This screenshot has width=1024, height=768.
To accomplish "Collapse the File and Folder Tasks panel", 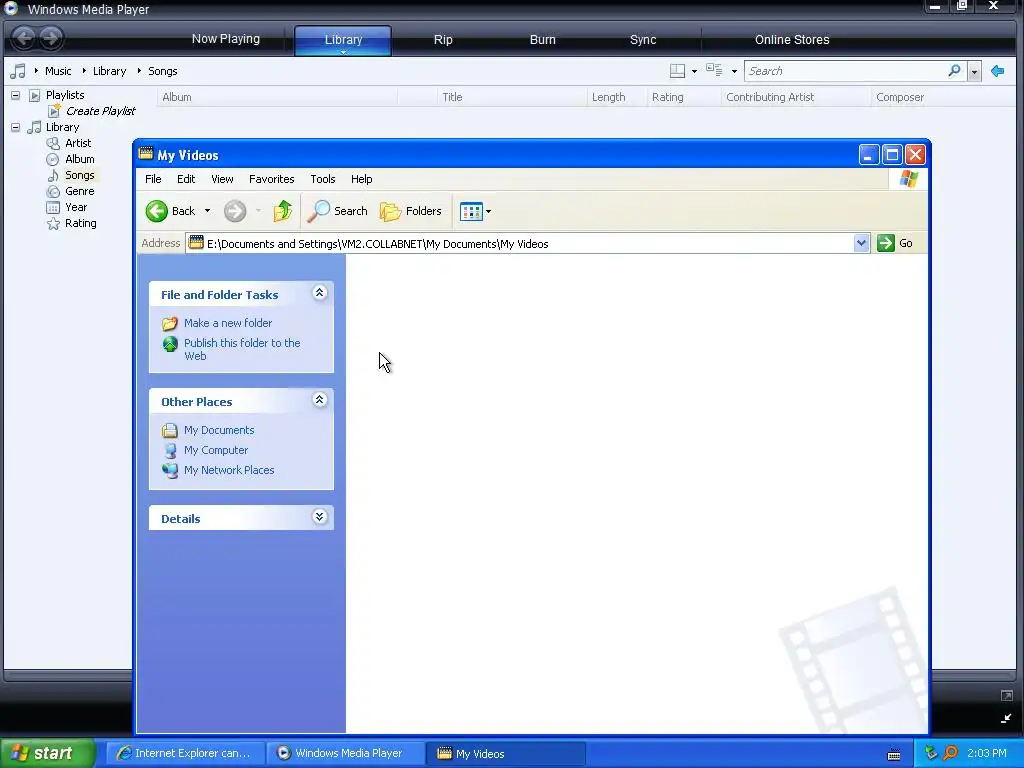I will point(319,293).
